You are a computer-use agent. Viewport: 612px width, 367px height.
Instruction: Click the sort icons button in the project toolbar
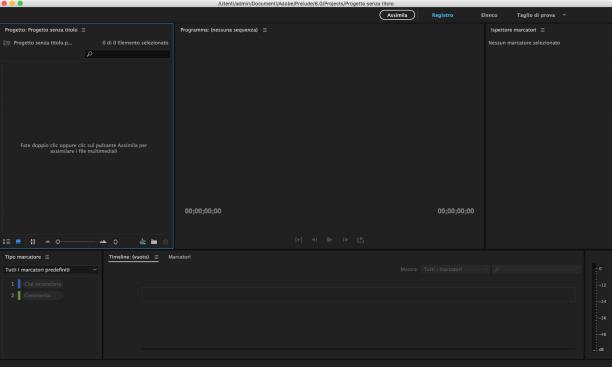pos(116,242)
